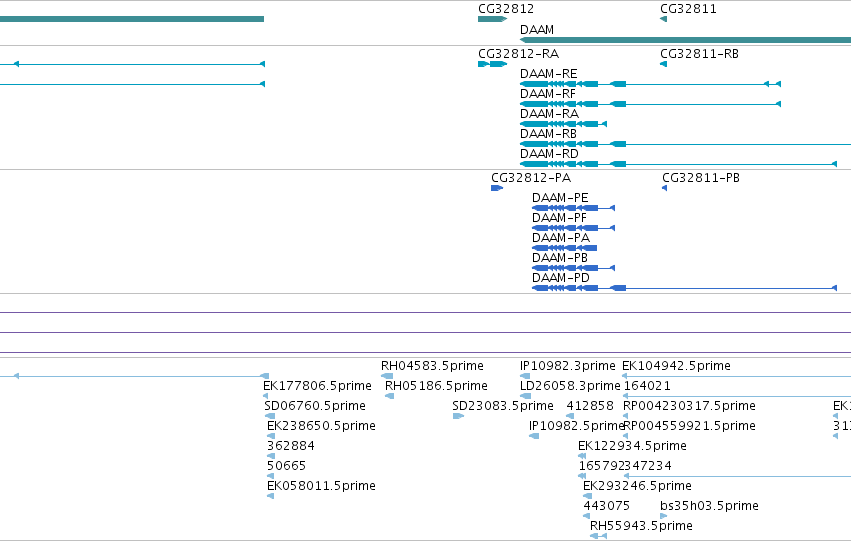Screen dimensions: 851x541
Task: Click the SD23083.5prime EST label
Action: pos(503,406)
